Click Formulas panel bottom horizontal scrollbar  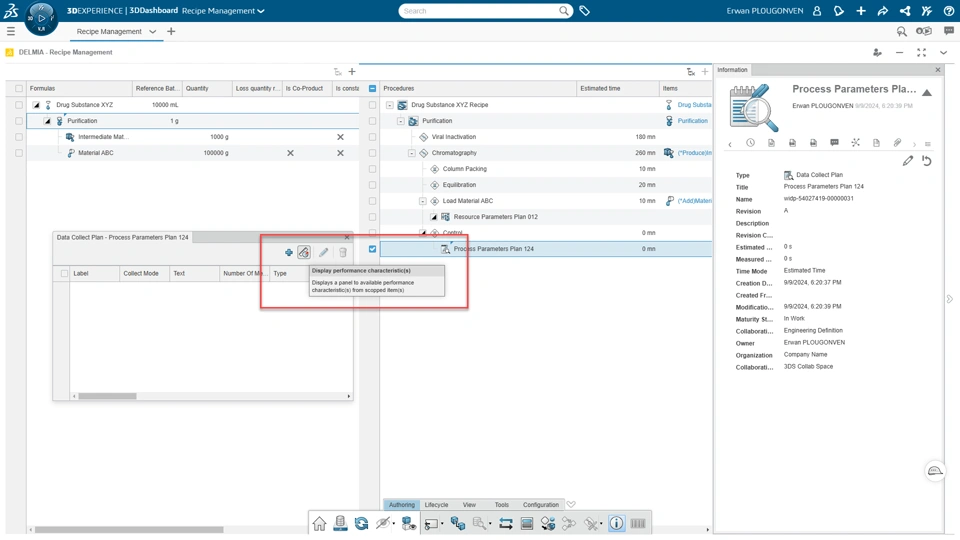[x=129, y=530]
